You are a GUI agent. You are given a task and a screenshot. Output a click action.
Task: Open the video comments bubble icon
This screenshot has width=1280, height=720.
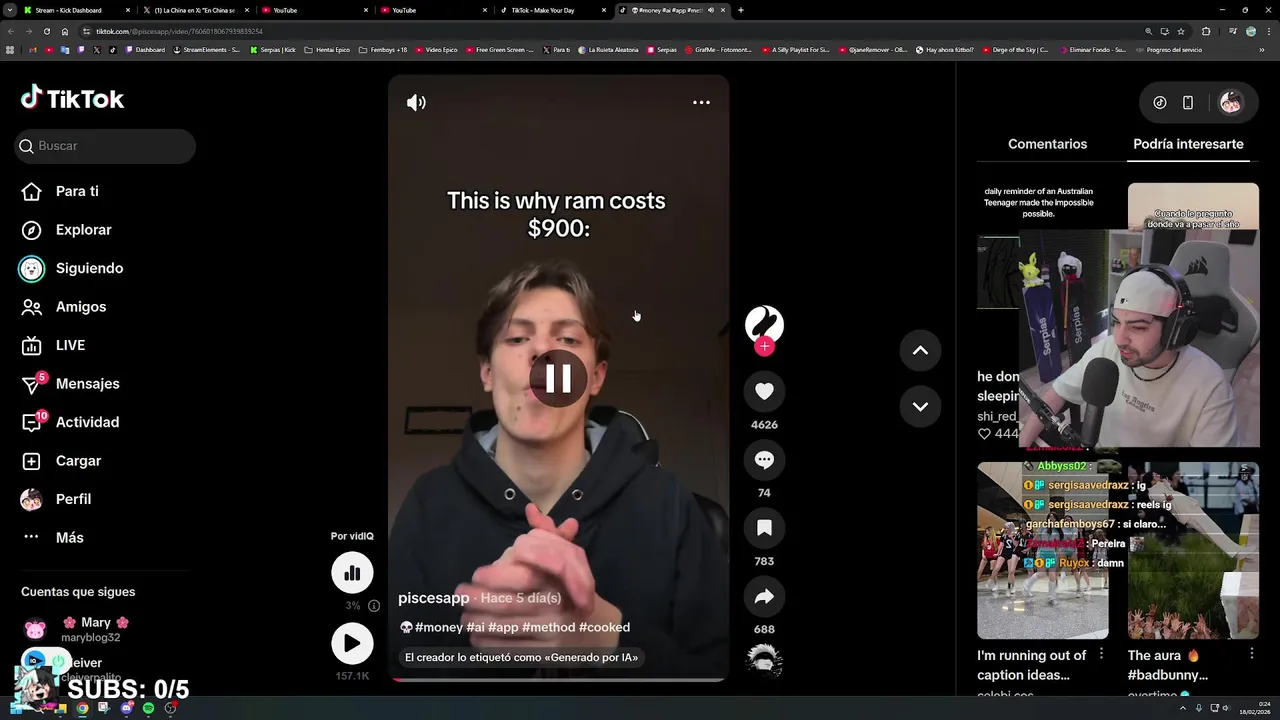pos(764,460)
